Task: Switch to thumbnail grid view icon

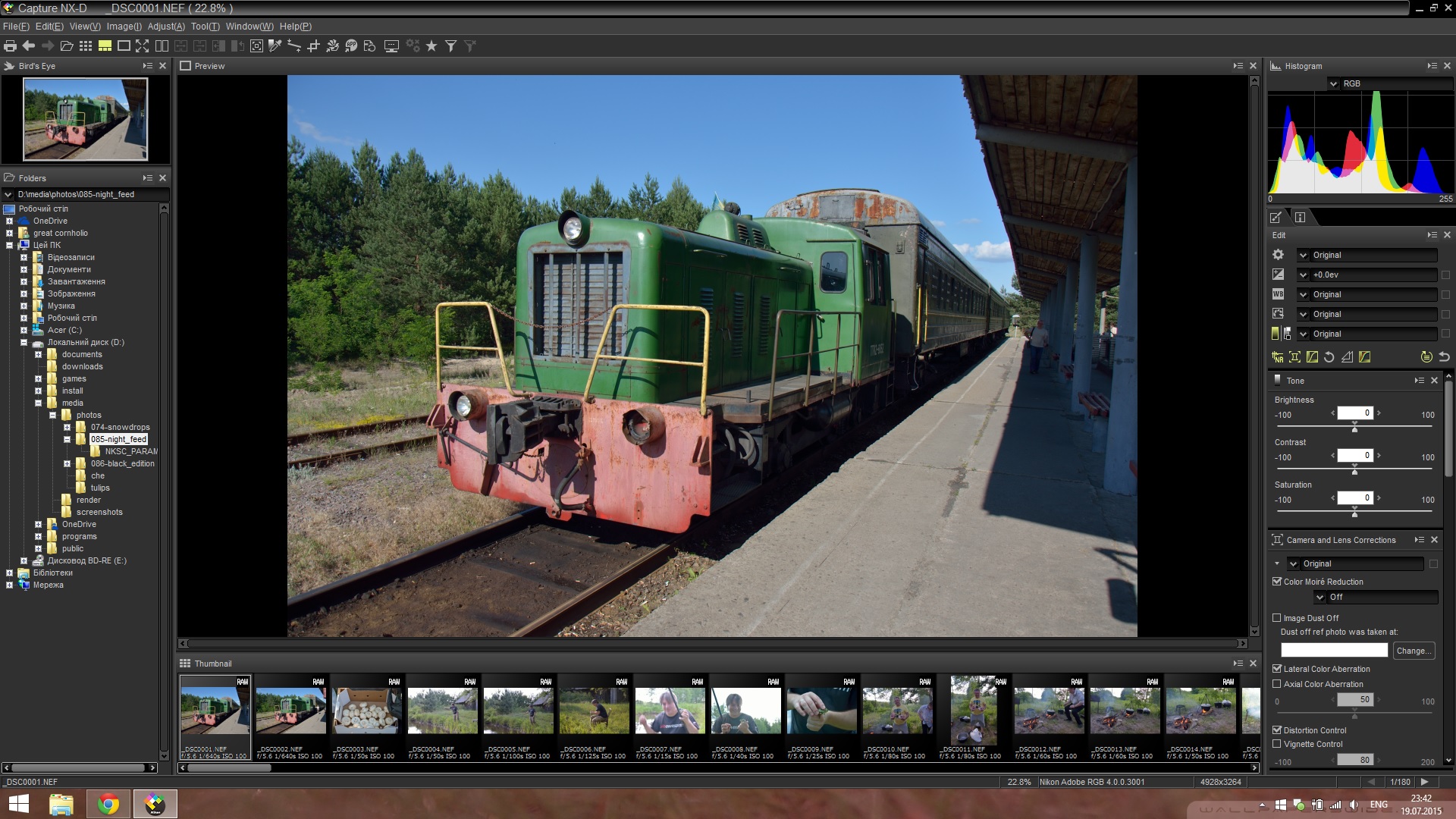Action: point(86,46)
